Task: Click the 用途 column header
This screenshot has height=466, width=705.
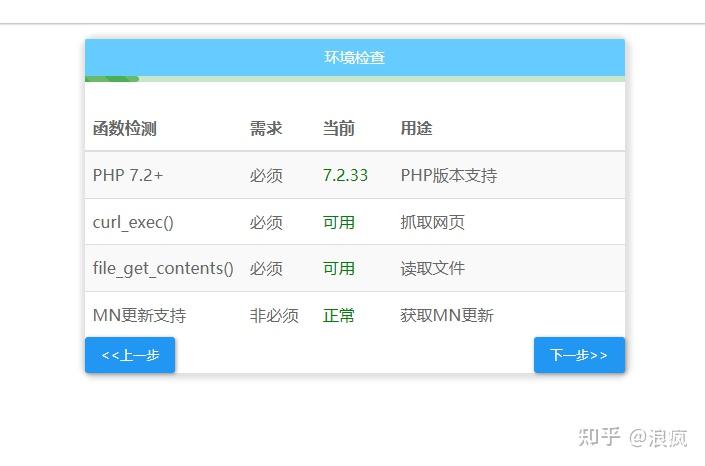Action: pyautogui.click(x=416, y=129)
